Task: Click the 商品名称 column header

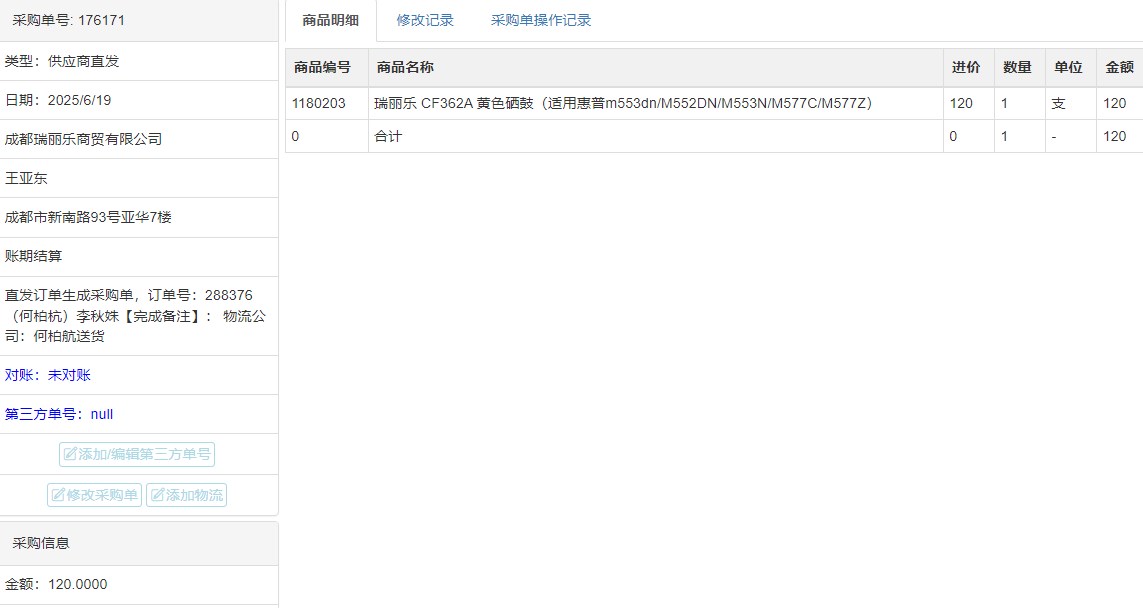Action: 405,67
